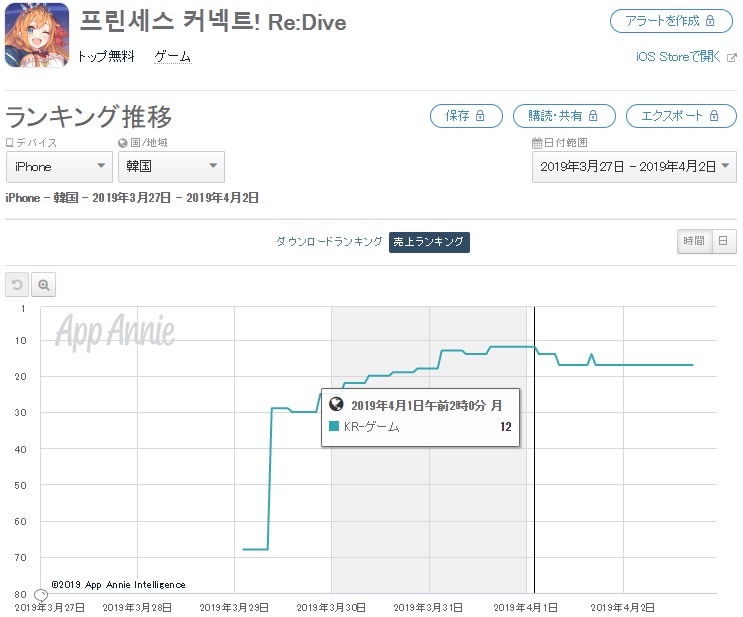Click the lock icon in アラートを作成 button
The width and height of the screenshot is (743, 617).
coord(710,21)
